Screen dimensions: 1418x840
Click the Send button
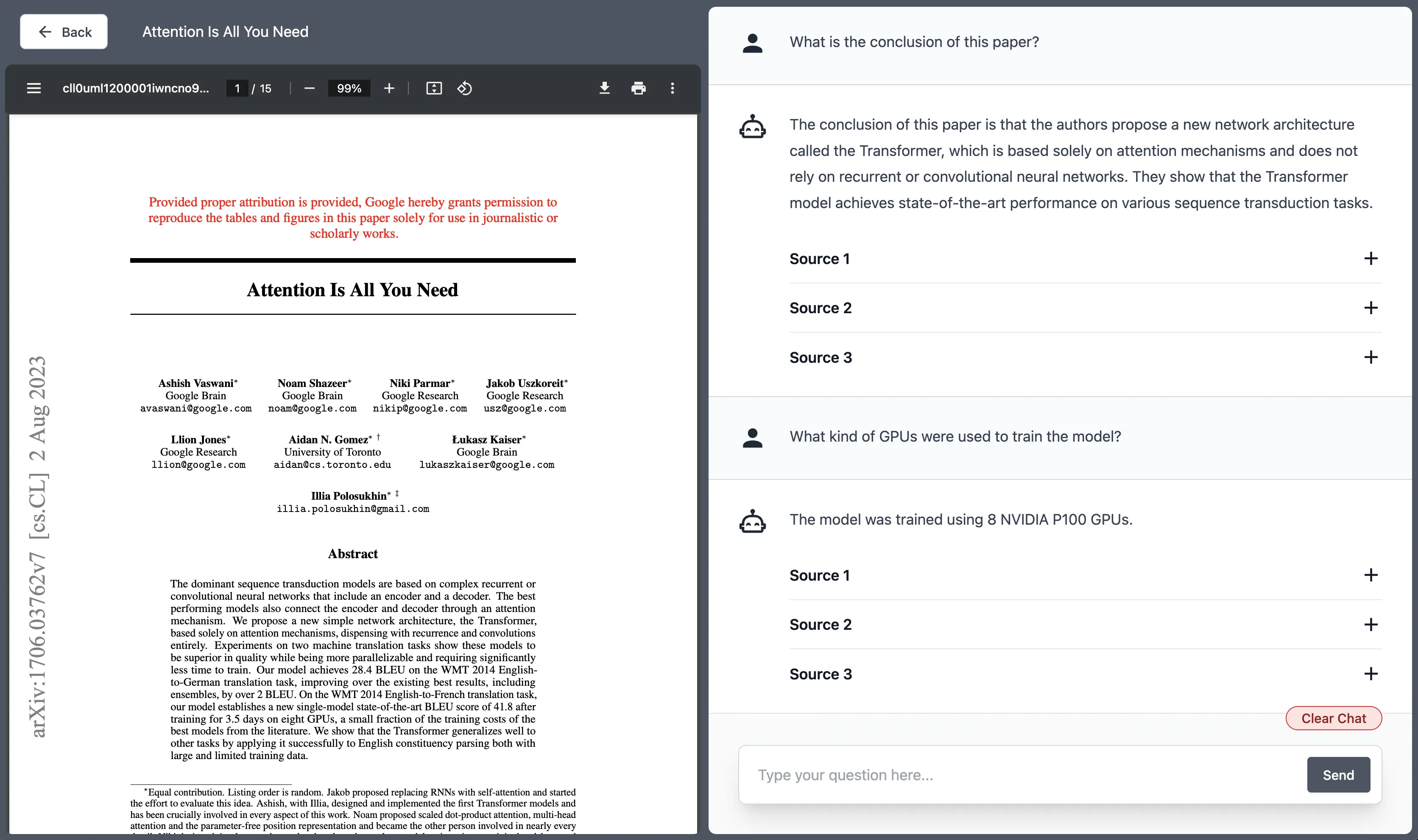pos(1338,775)
